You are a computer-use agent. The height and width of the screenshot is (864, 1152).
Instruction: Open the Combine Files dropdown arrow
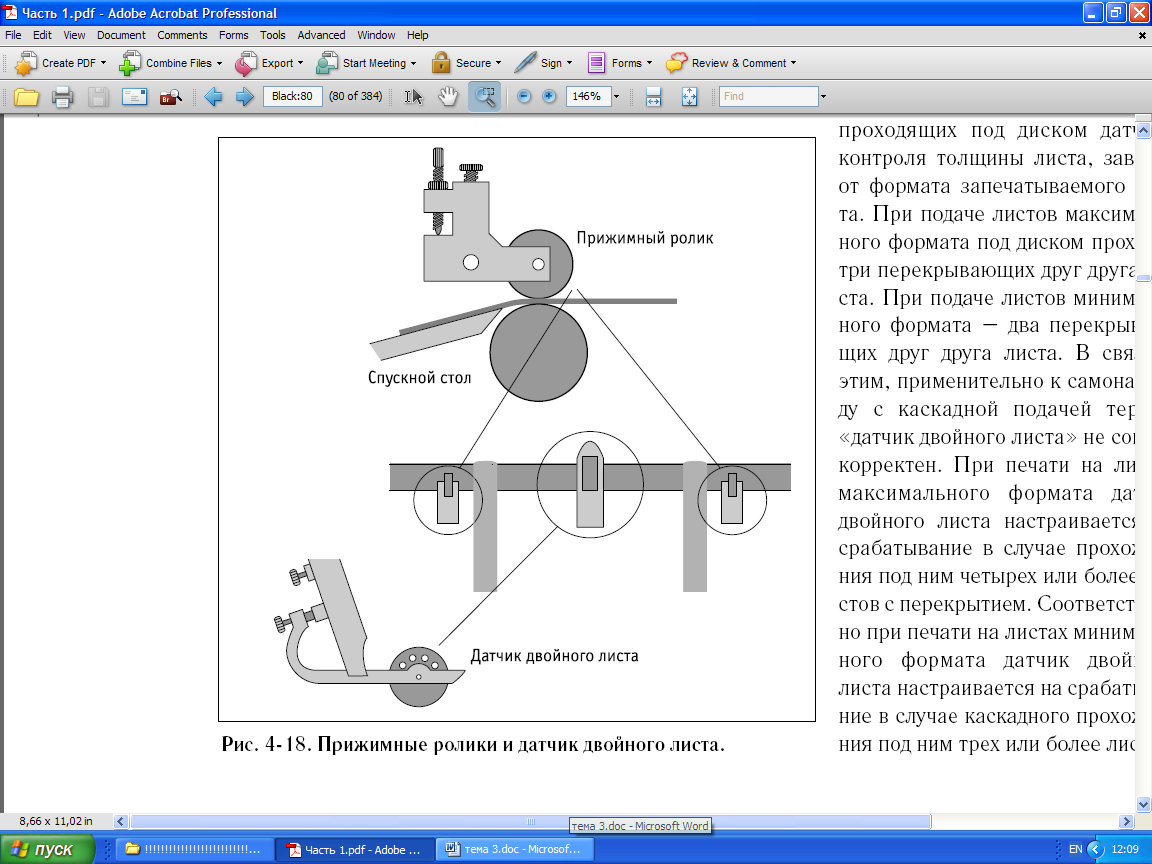pos(219,63)
